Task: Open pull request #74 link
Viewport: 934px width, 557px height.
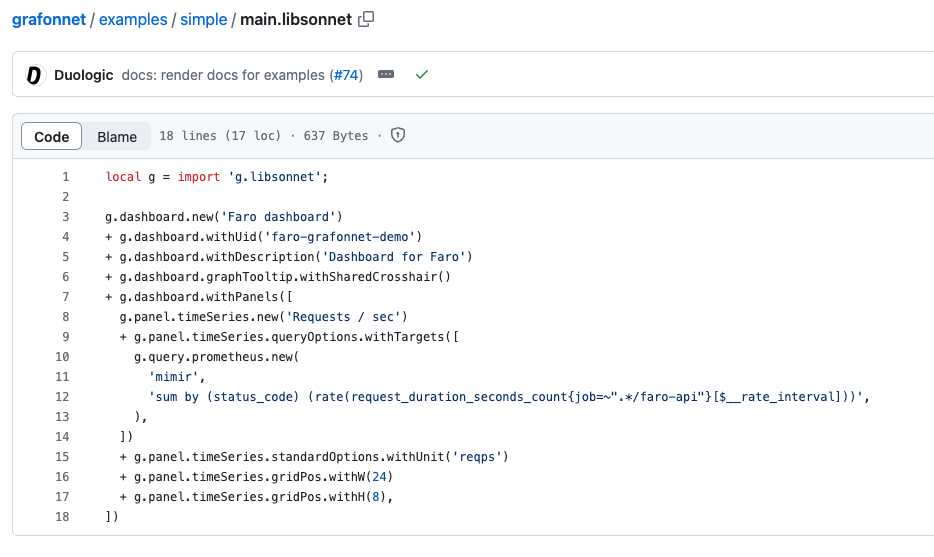Action: (x=345, y=75)
